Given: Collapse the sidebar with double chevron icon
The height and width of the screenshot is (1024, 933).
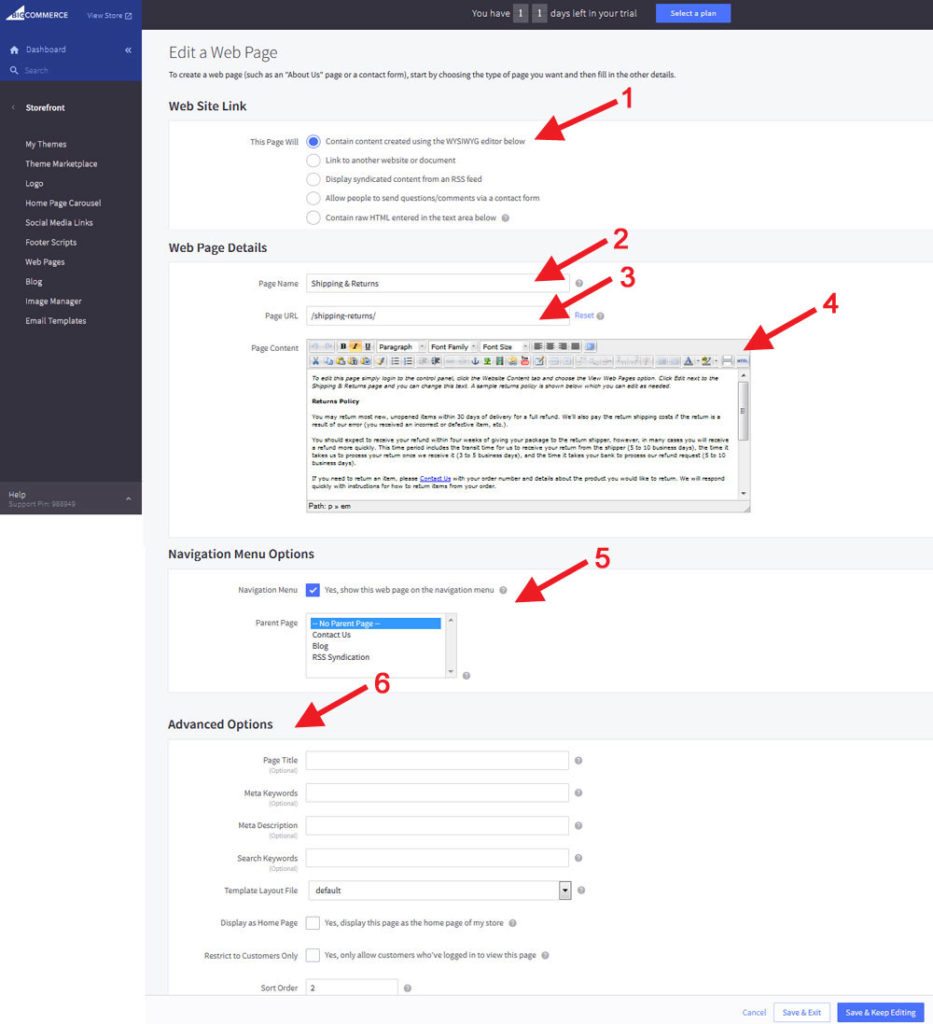Looking at the screenshot, I should (x=128, y=50).
